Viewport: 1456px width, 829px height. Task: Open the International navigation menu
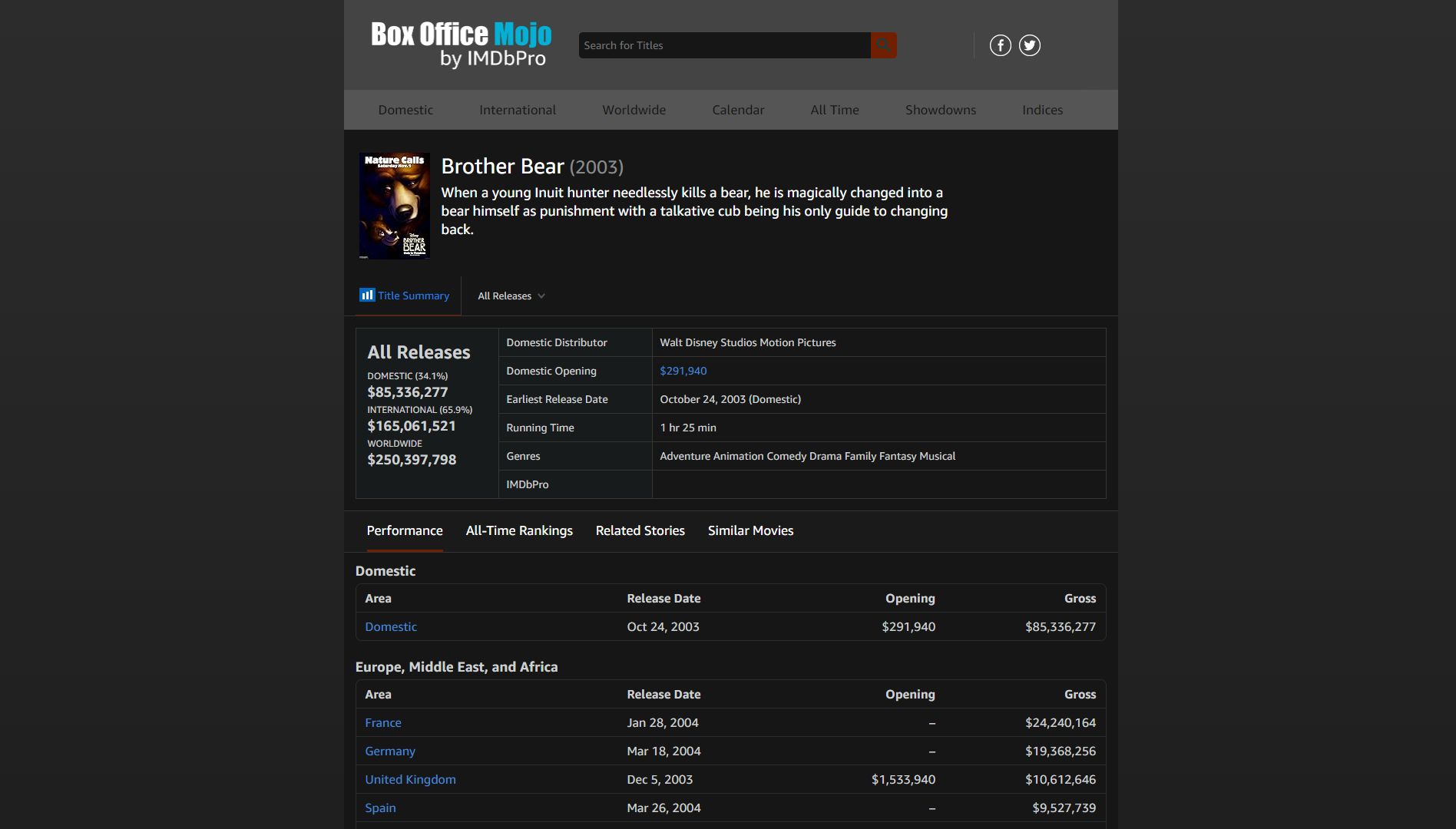pos(518,110)
